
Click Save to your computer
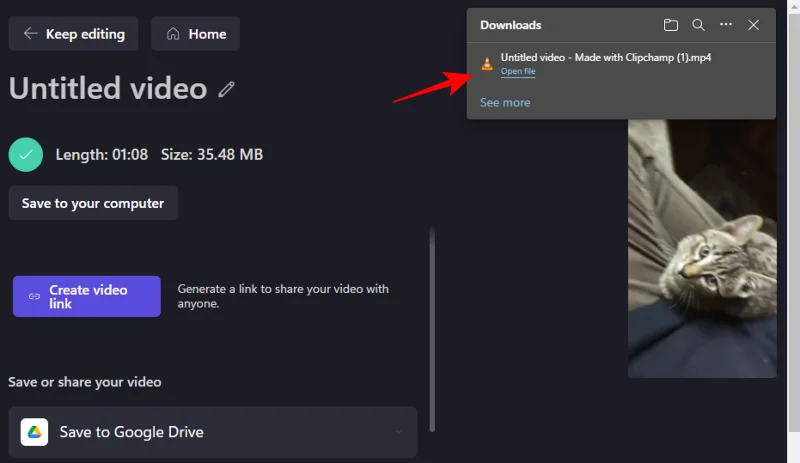(x=93, y=203)
